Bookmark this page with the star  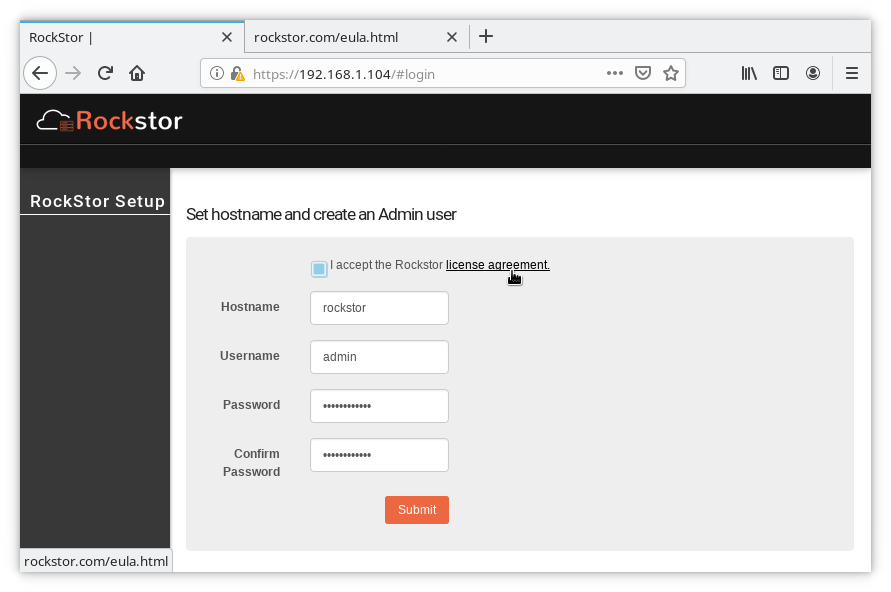click(x=671, y=73)
